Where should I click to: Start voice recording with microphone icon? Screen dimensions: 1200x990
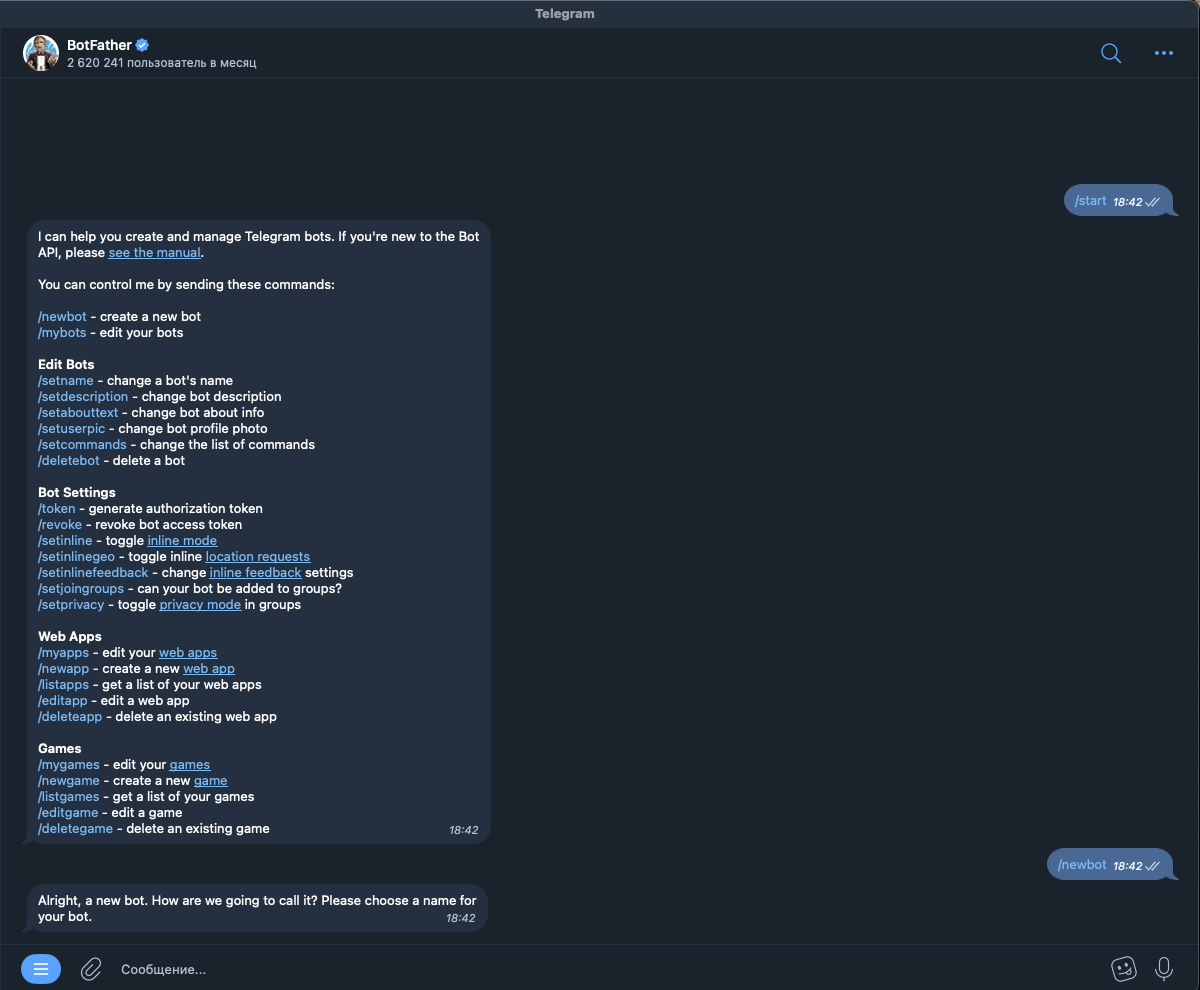click(x=1164, y=969)
